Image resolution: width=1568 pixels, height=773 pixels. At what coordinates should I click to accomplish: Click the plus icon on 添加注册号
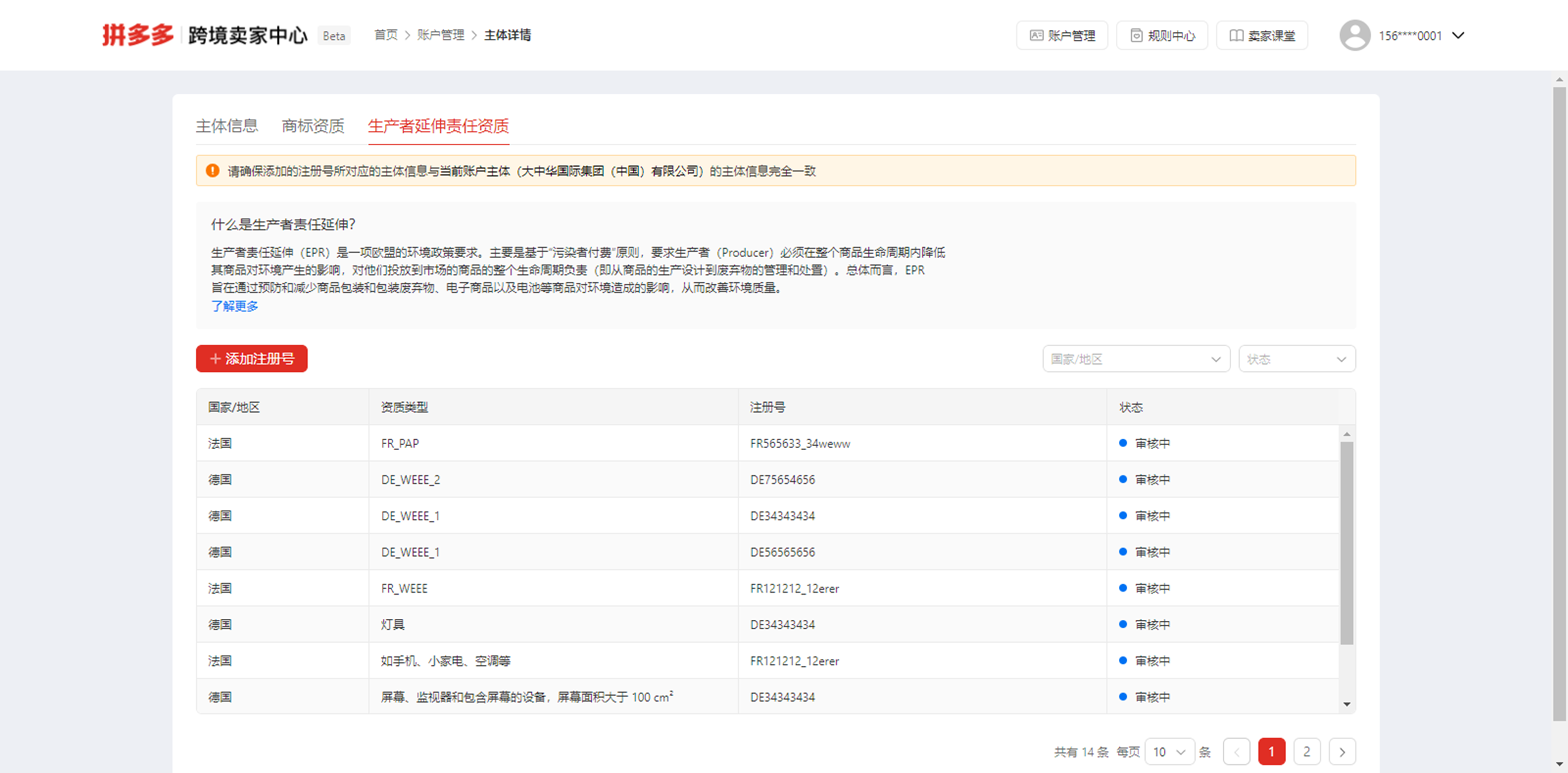pyautogui.click(x=216, y=359)
